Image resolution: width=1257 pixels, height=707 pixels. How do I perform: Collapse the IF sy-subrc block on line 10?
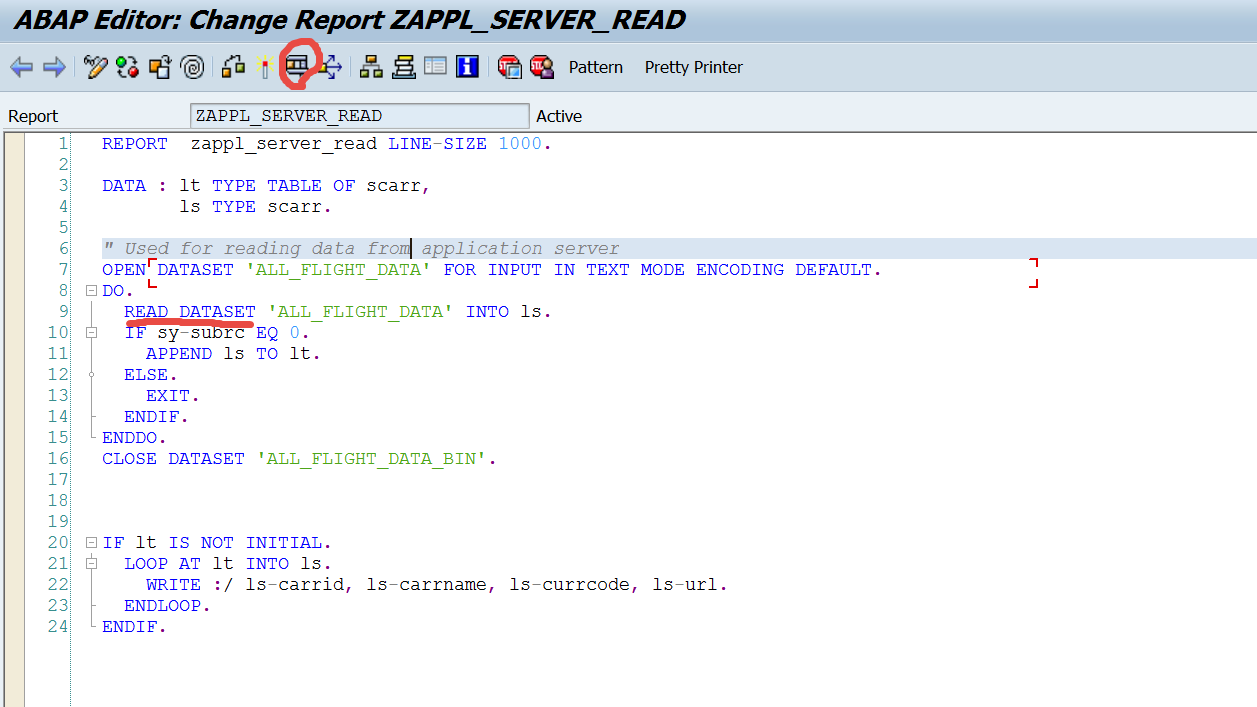(x=90, y=332)
